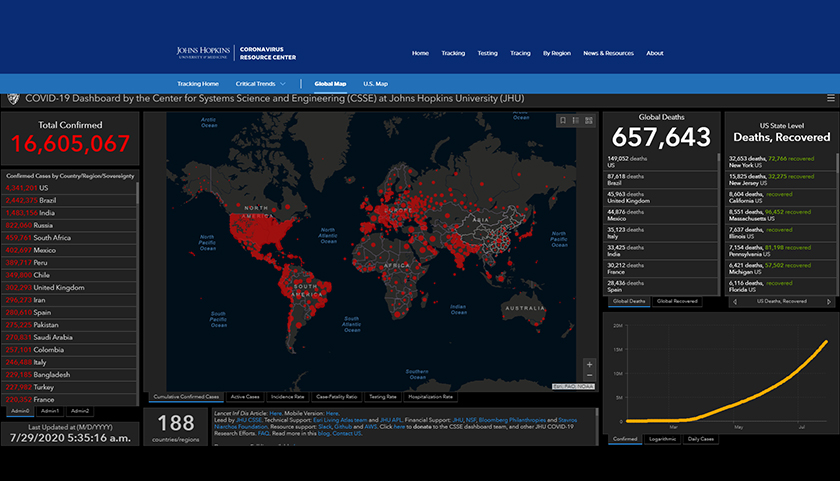Open the By Region menu
840x481 pixels.
557,53
